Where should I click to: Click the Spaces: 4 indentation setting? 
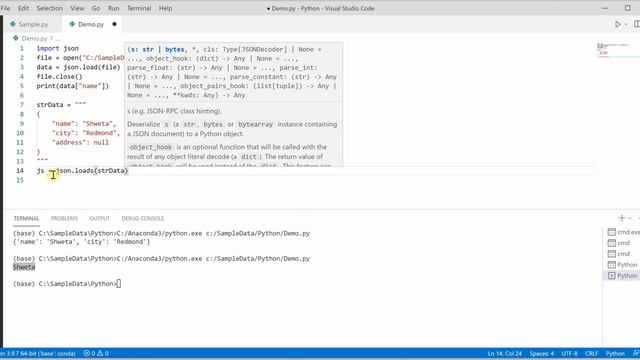point(542,353)
